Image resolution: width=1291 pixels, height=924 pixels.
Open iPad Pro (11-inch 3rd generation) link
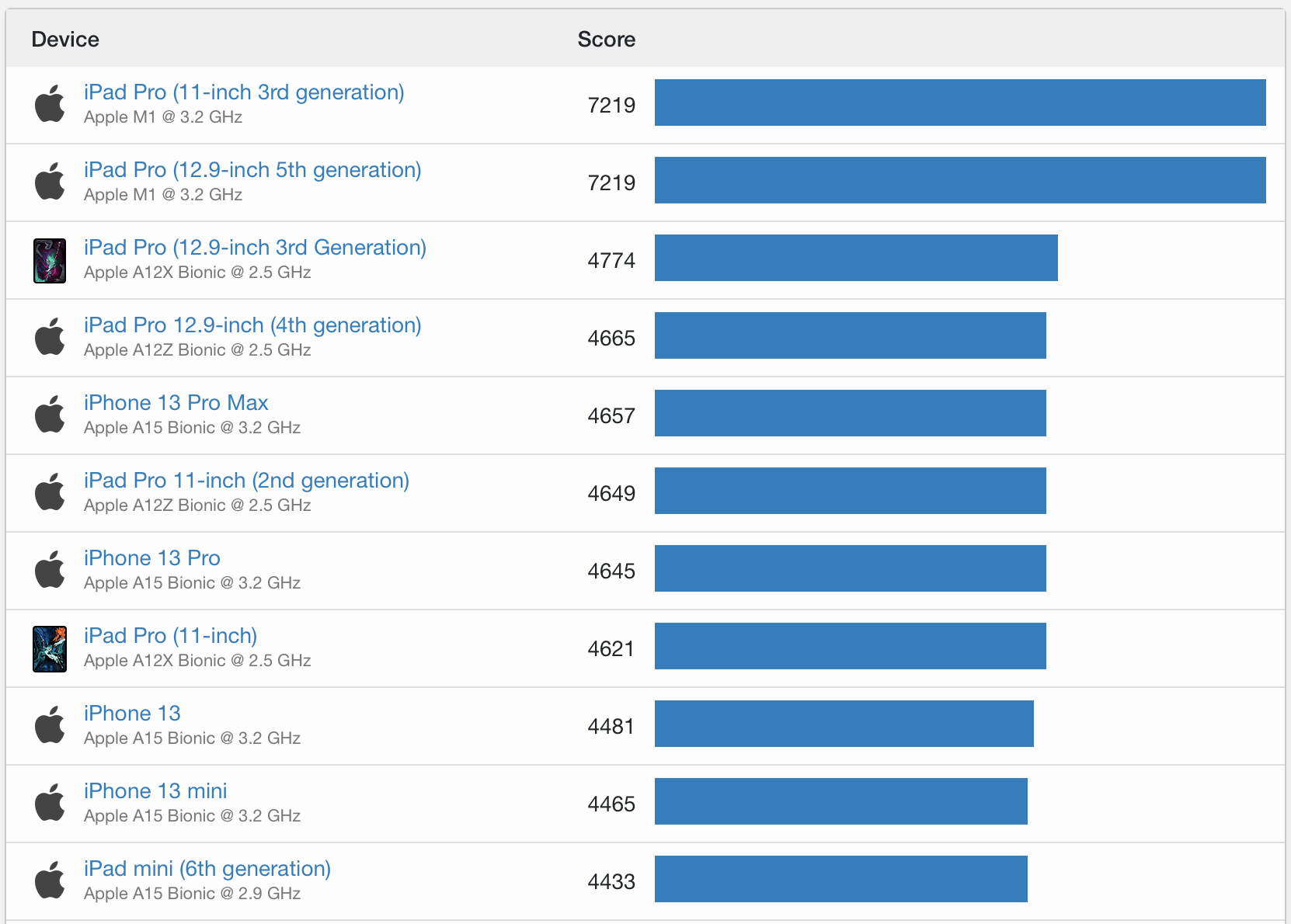pyautogui.click(x=244, y=92)
